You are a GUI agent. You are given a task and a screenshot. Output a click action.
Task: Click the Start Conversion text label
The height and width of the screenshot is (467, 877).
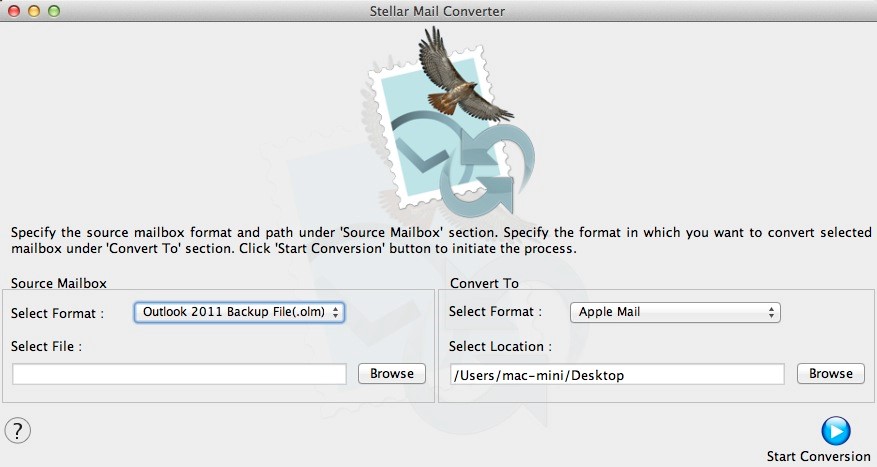tap(818, 456)
